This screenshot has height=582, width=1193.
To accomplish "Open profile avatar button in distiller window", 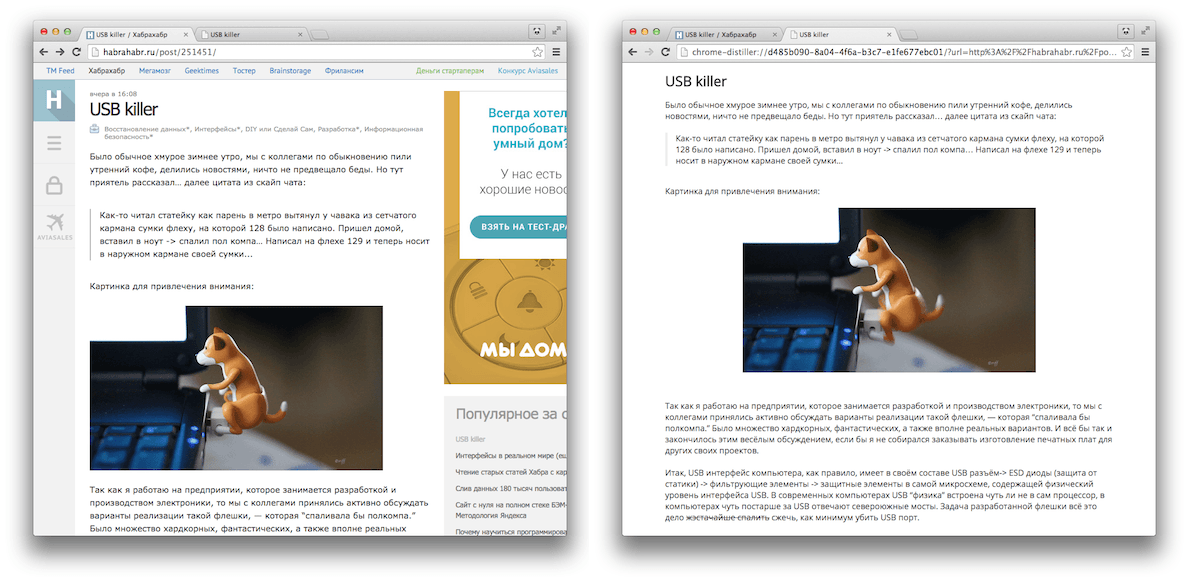I will click(x=1125, y=31).
